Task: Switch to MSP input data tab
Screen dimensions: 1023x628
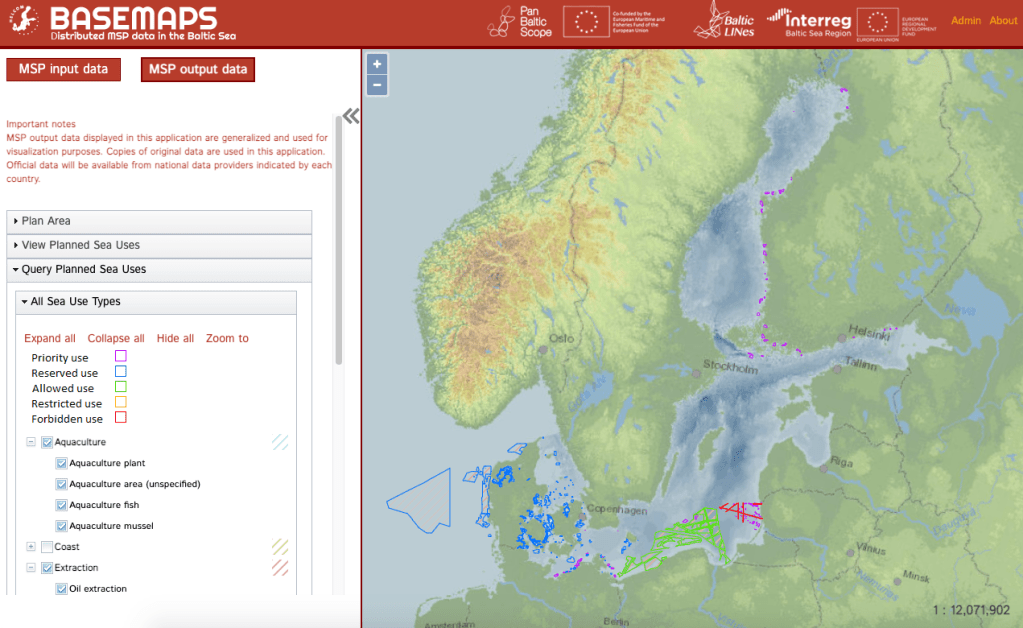Action: tap(63, 69)
